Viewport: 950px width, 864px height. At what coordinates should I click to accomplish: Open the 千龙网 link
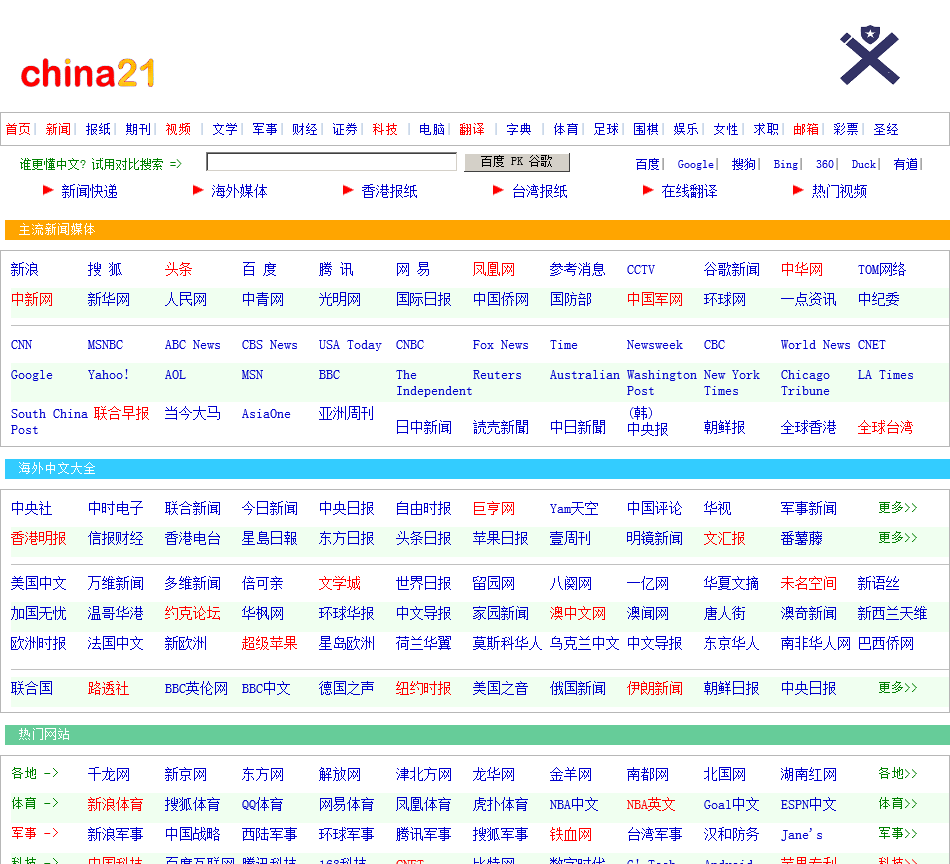109,774
